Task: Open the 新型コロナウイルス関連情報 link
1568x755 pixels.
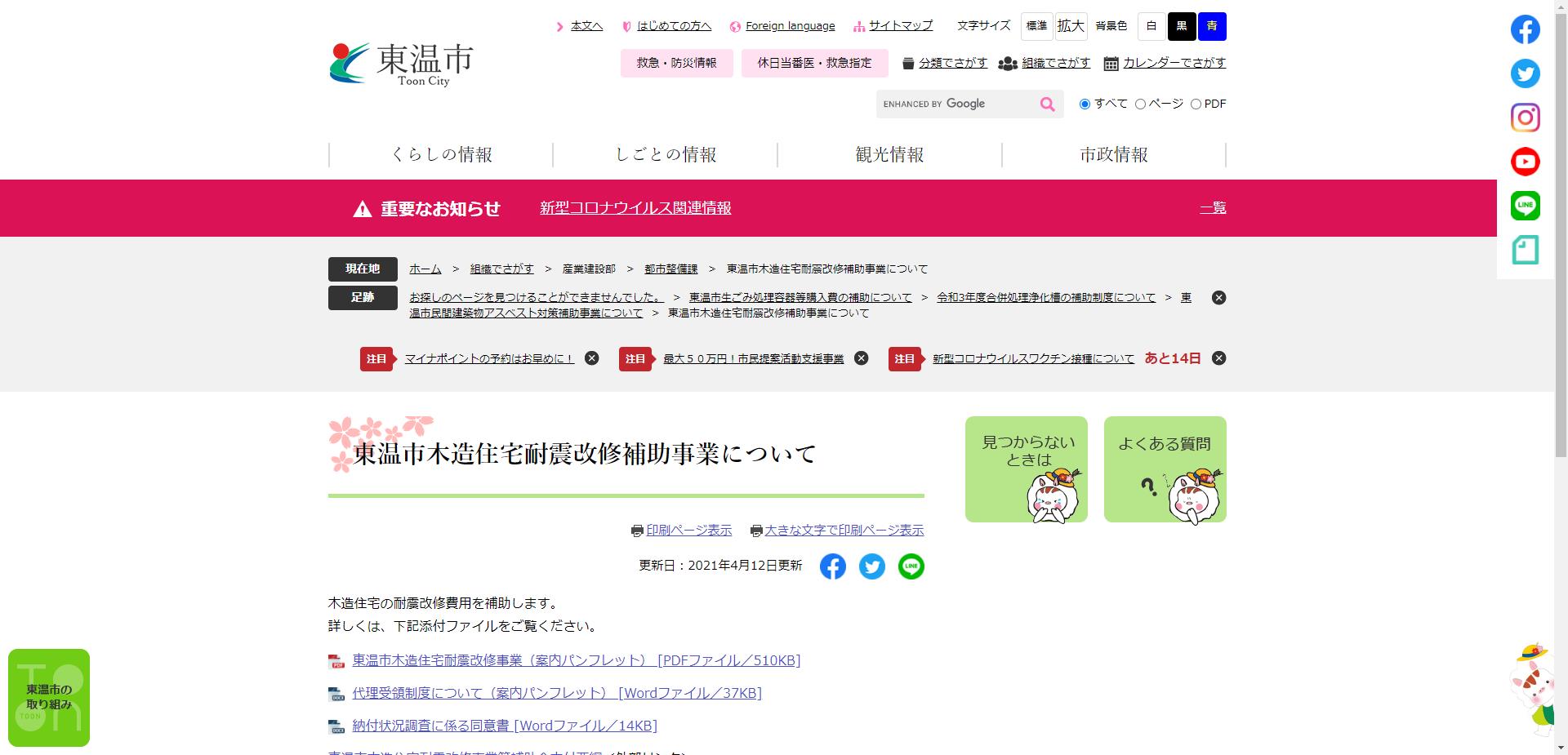Action: (635, 208)
